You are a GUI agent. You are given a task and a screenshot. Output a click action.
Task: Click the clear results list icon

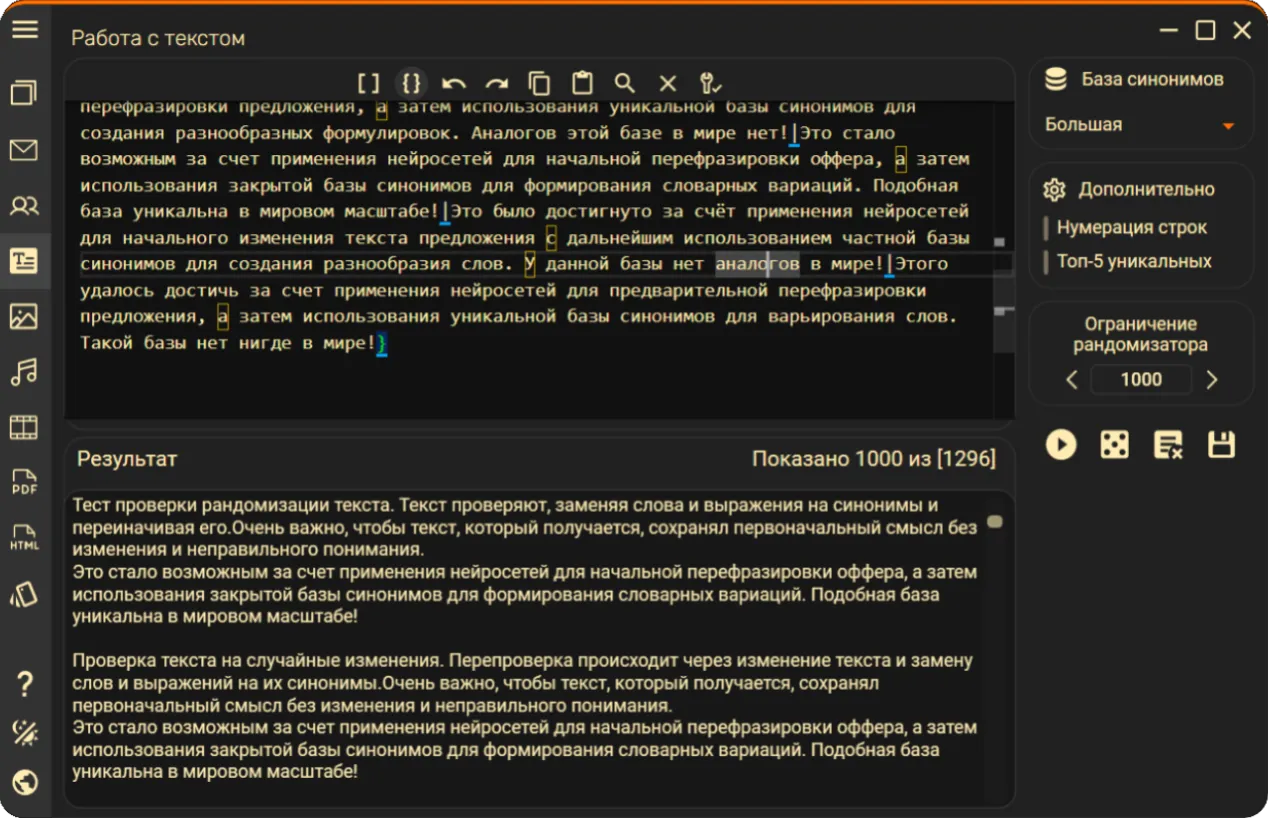point(1168,444)
